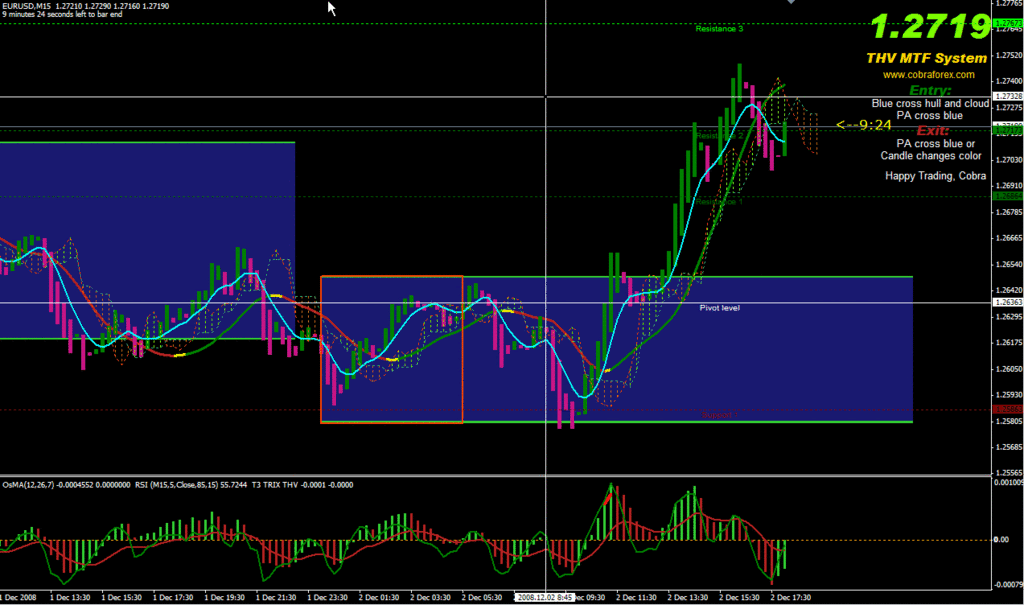The width and height of the screenshot is (1024, 605).
Task: Click the '2 Dec 17:30' time axis label
Action: (x=791, y=597)
